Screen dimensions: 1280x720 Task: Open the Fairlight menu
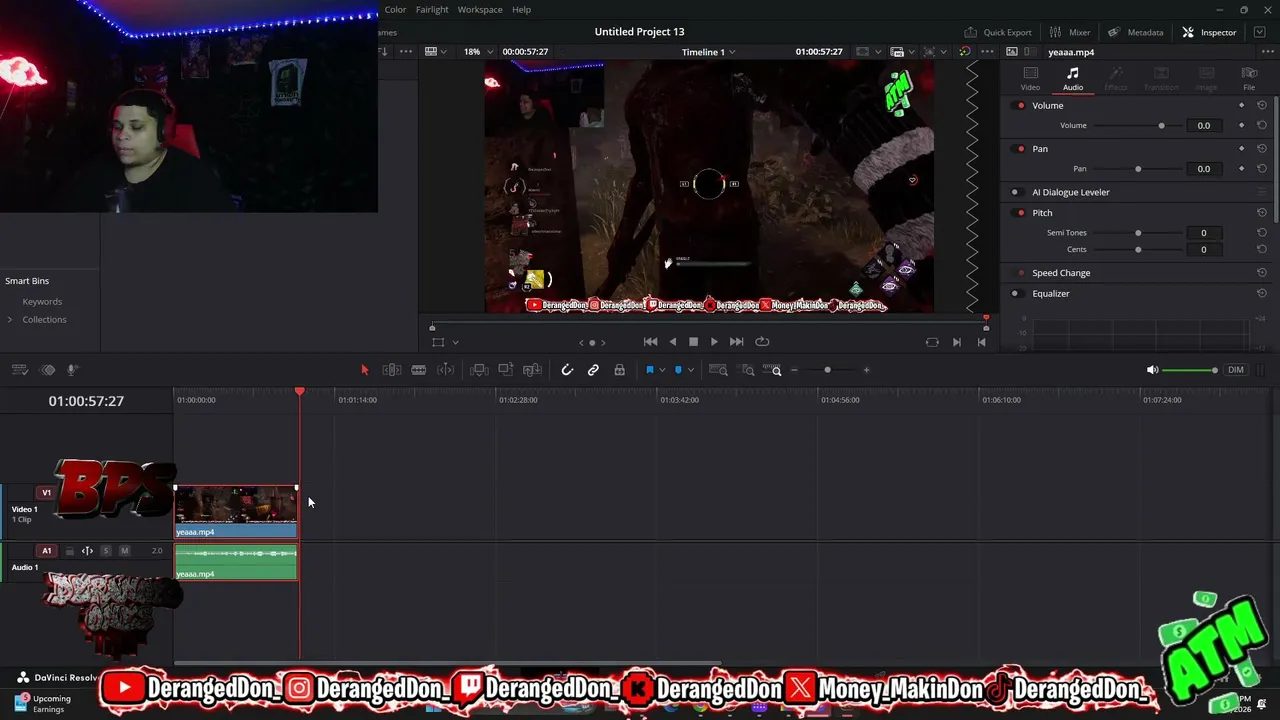432,9
